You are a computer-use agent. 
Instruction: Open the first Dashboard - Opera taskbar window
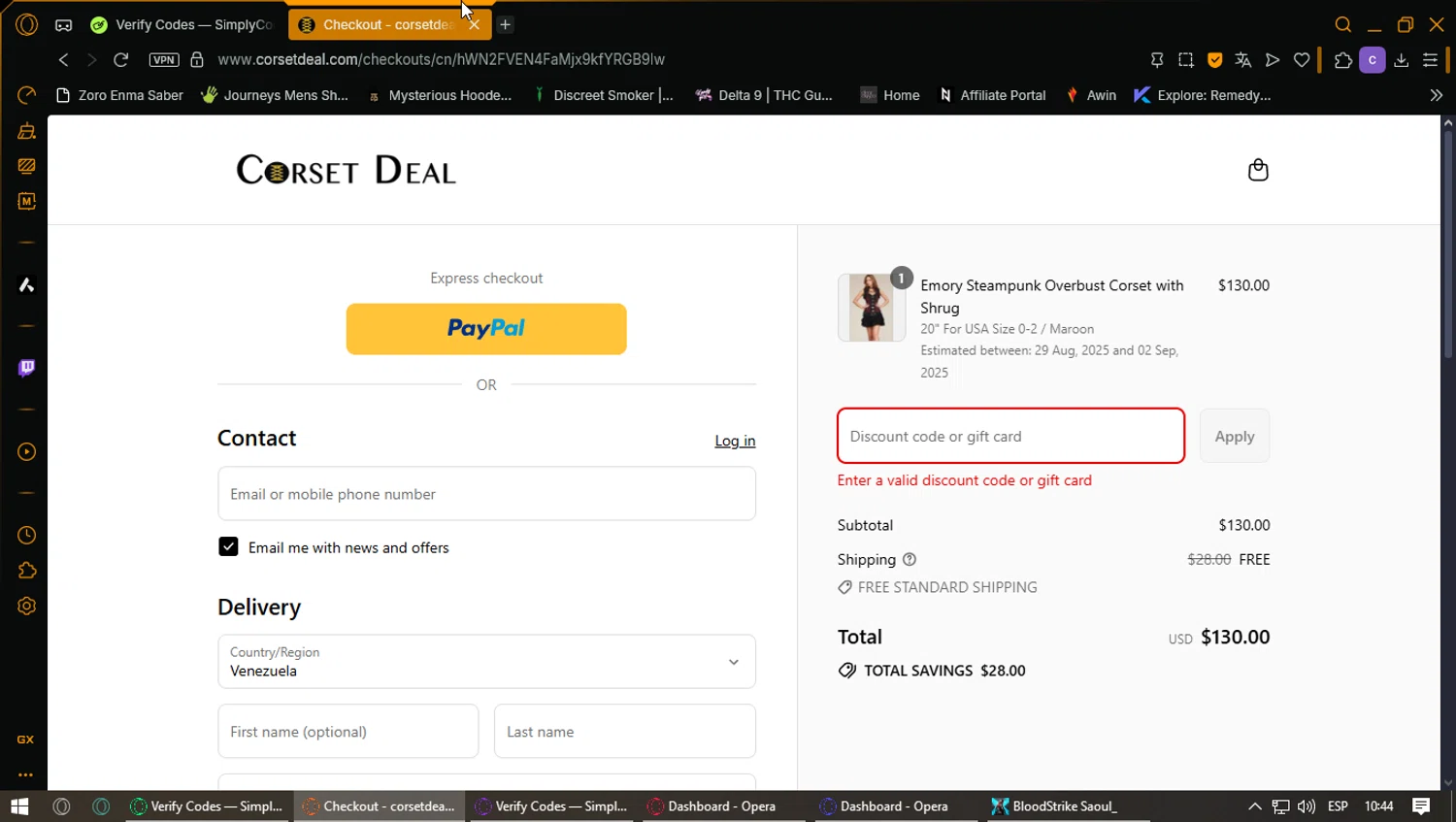tap(721, 806)
